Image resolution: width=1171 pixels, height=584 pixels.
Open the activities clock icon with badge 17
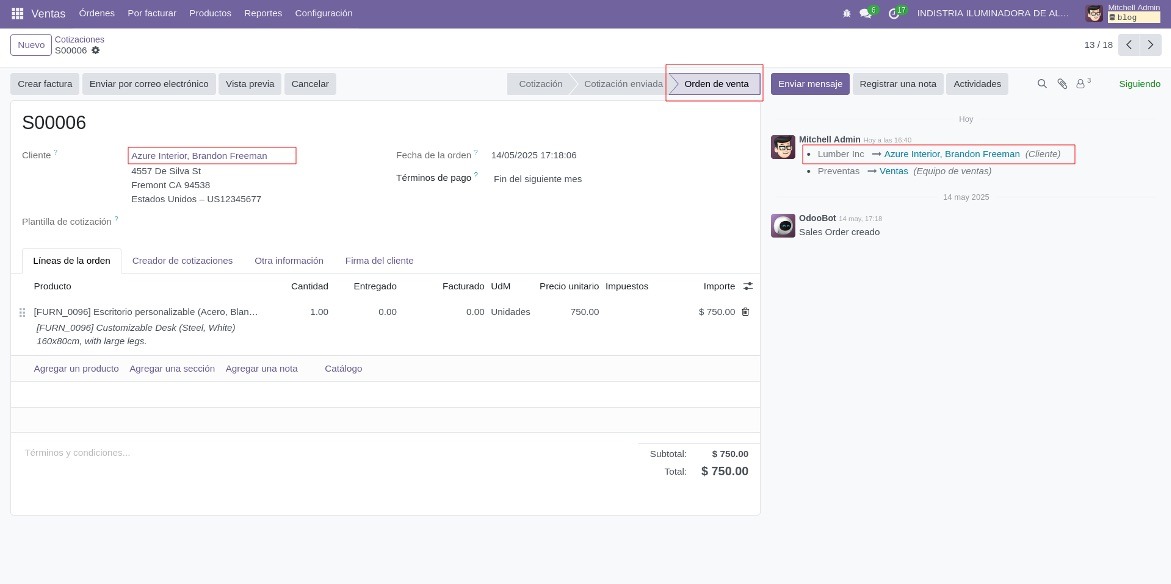coord(894,13)
